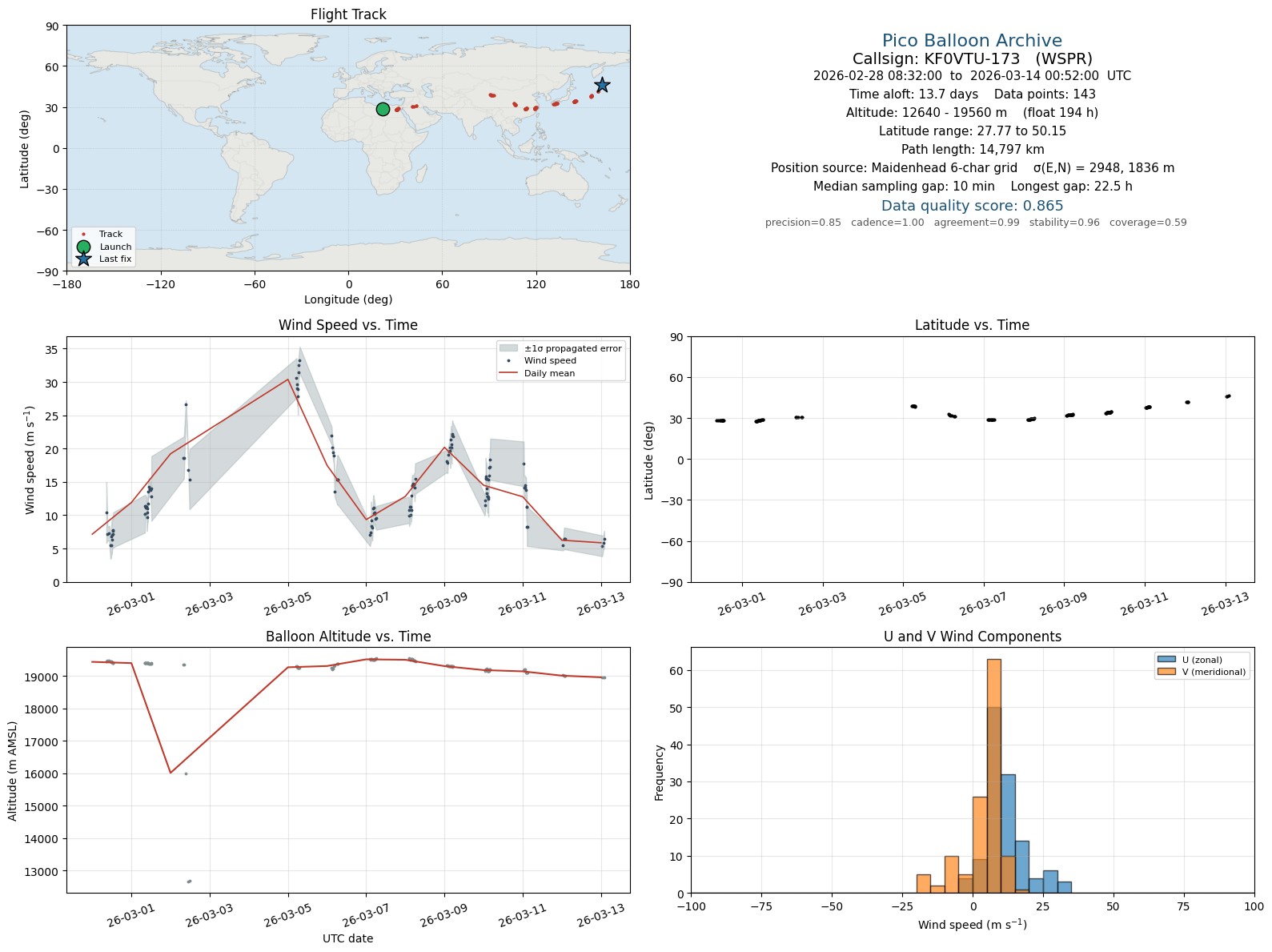The image size is (1272, 952).
Task: Click the 'Longitude (deg)' axis label
Action: 348,299
